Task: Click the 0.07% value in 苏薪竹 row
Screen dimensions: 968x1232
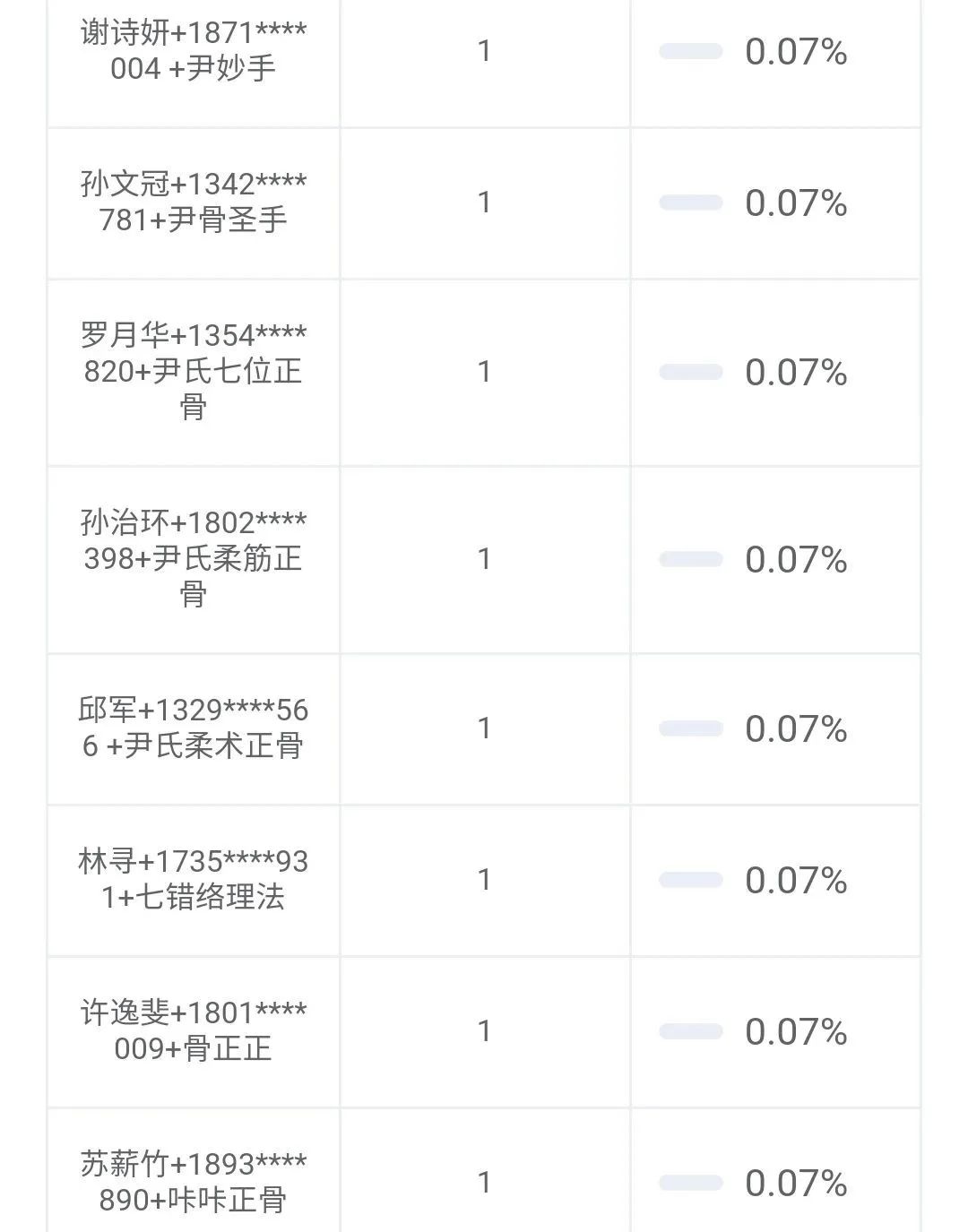Action: (796, 1184)
